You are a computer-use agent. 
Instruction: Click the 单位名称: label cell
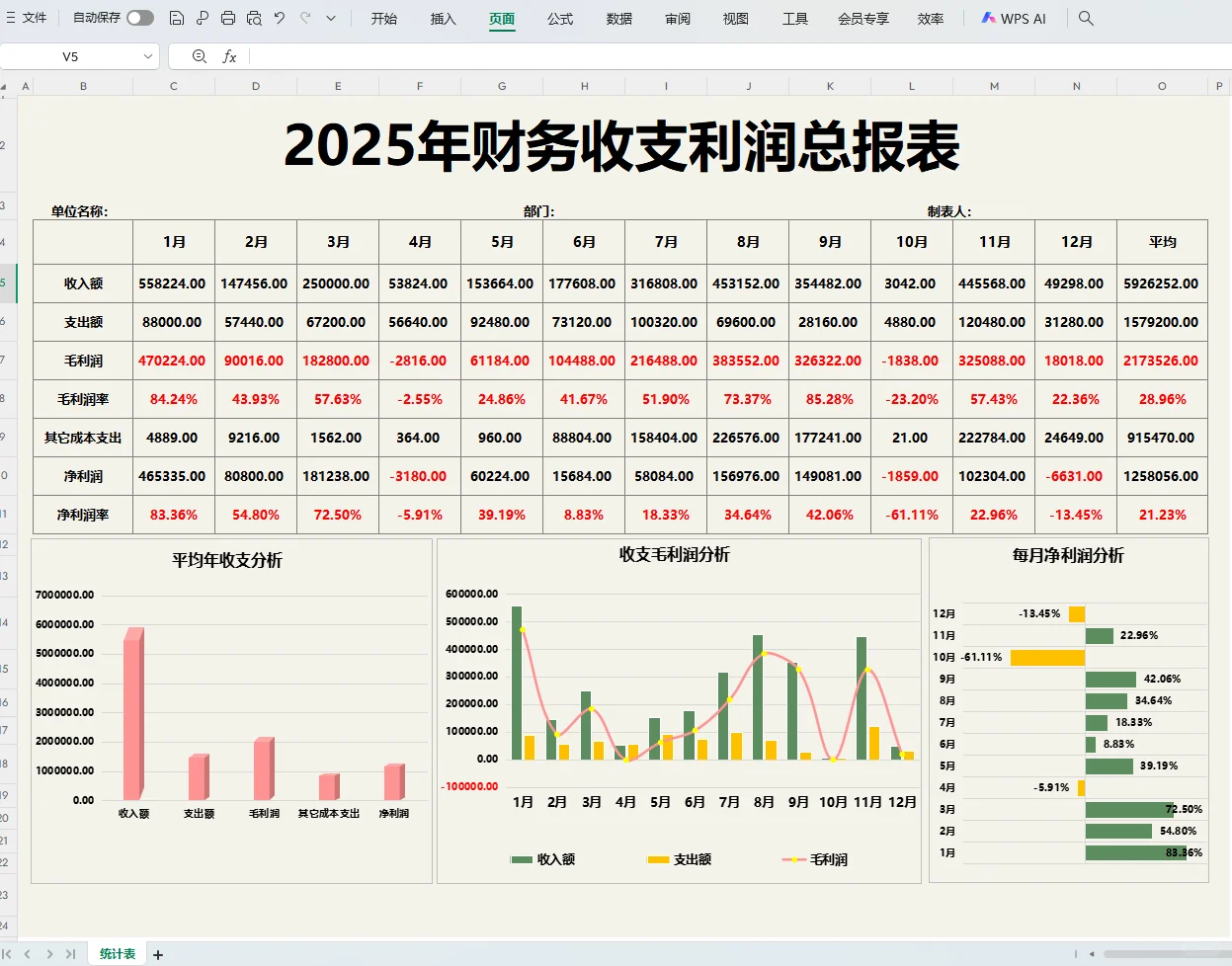(x=80, y=211)
